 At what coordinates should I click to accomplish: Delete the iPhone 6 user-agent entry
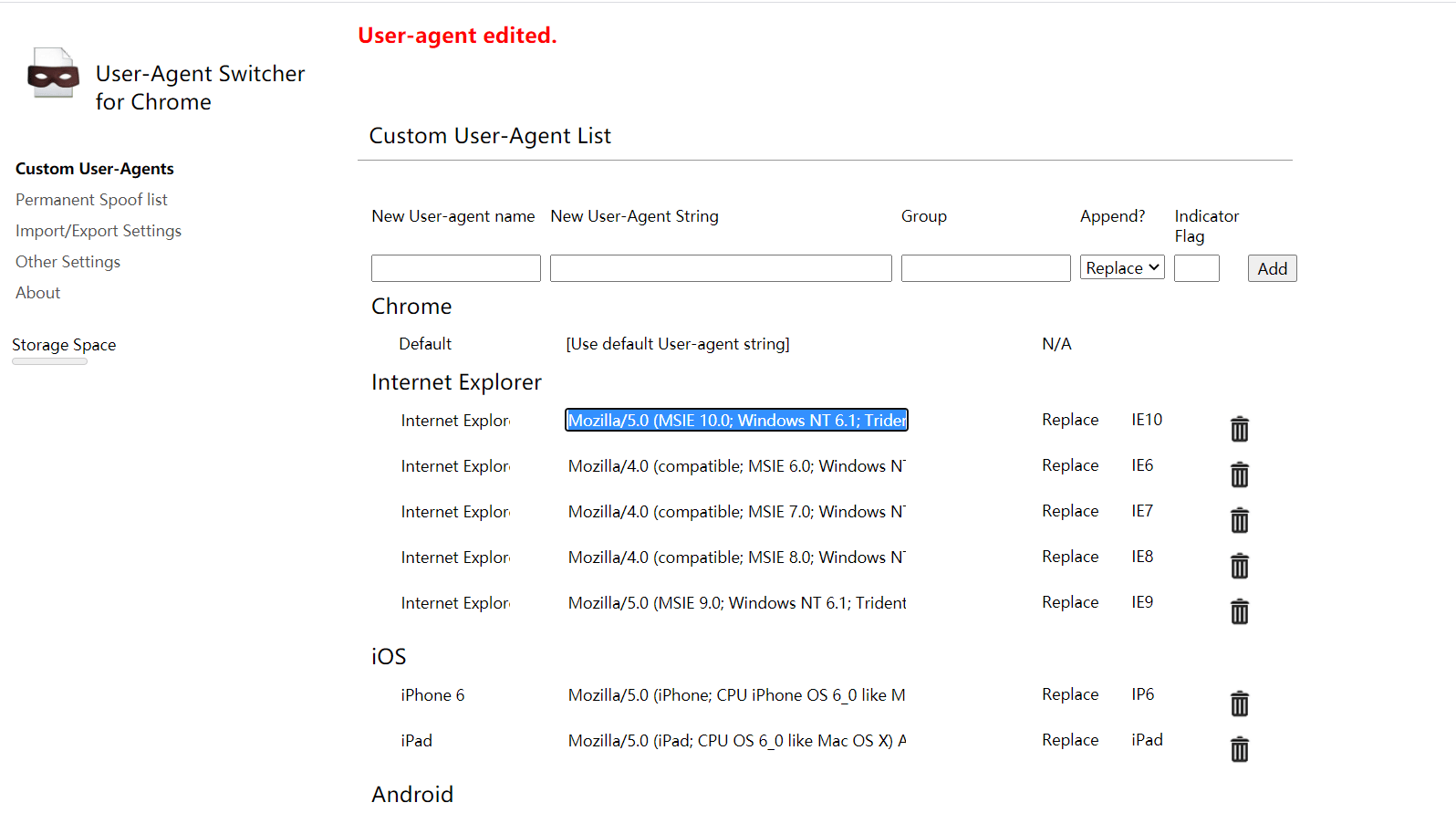(1239, 704)
